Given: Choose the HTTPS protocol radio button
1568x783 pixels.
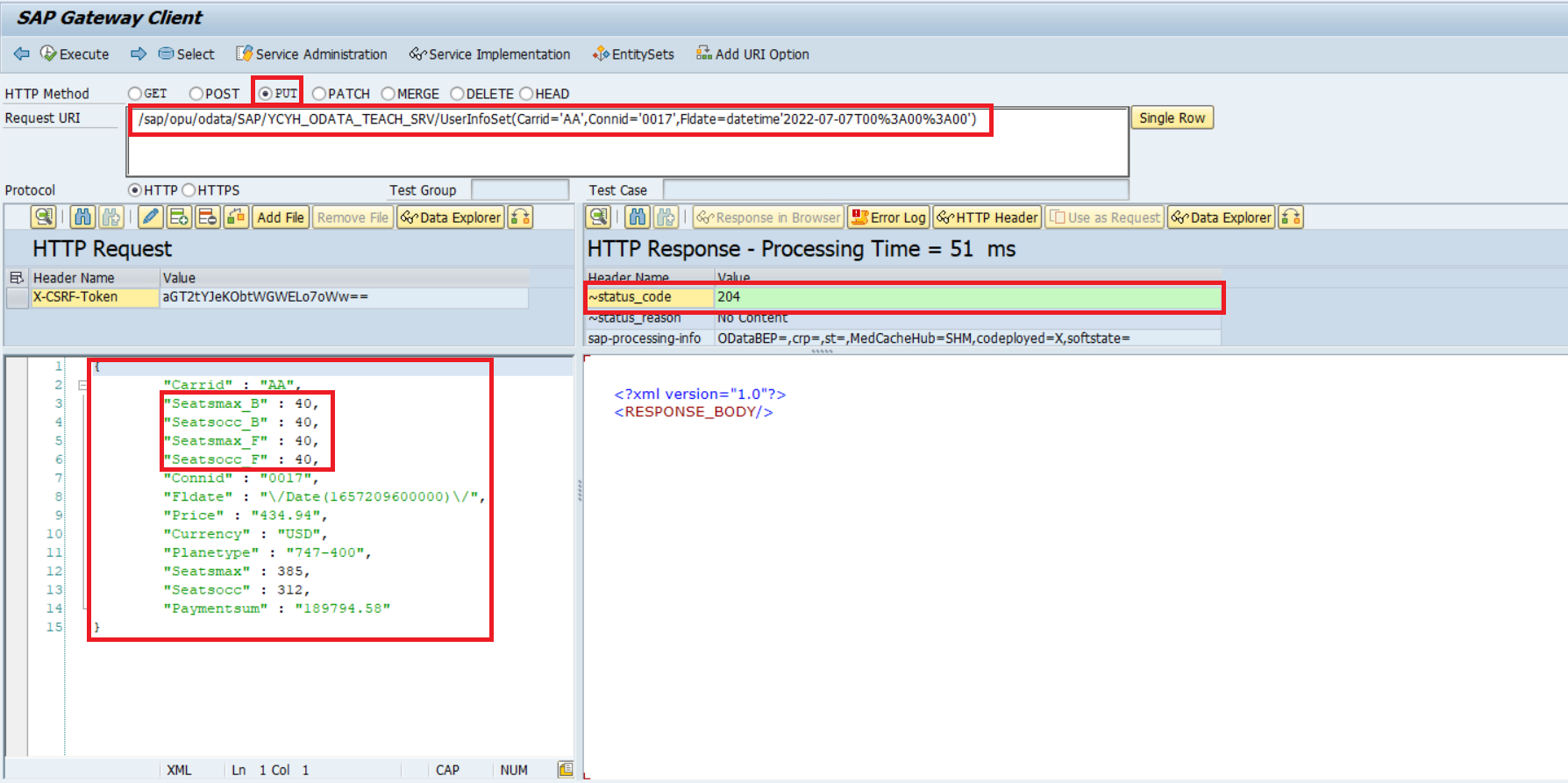Looking at the screenshot, I should tap(189, 190).
